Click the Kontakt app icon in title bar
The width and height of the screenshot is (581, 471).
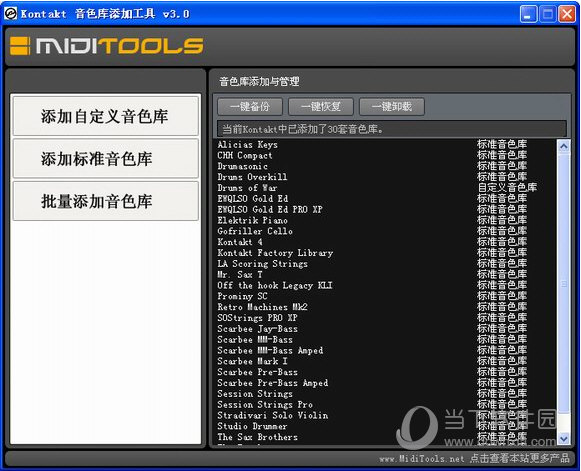(10, 14)
